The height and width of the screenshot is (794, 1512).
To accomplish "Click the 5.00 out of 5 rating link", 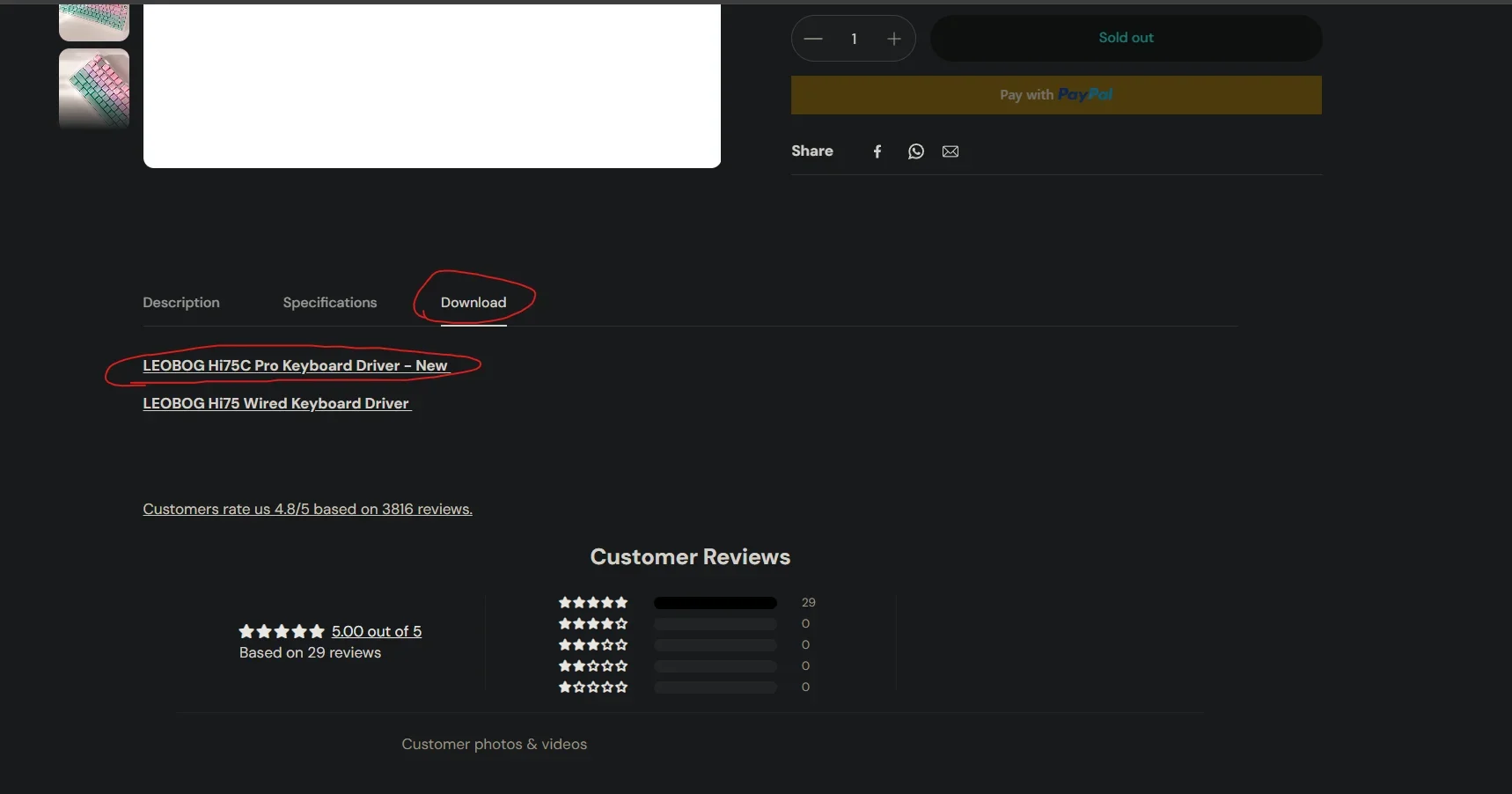I will click(x=377, y=631).
